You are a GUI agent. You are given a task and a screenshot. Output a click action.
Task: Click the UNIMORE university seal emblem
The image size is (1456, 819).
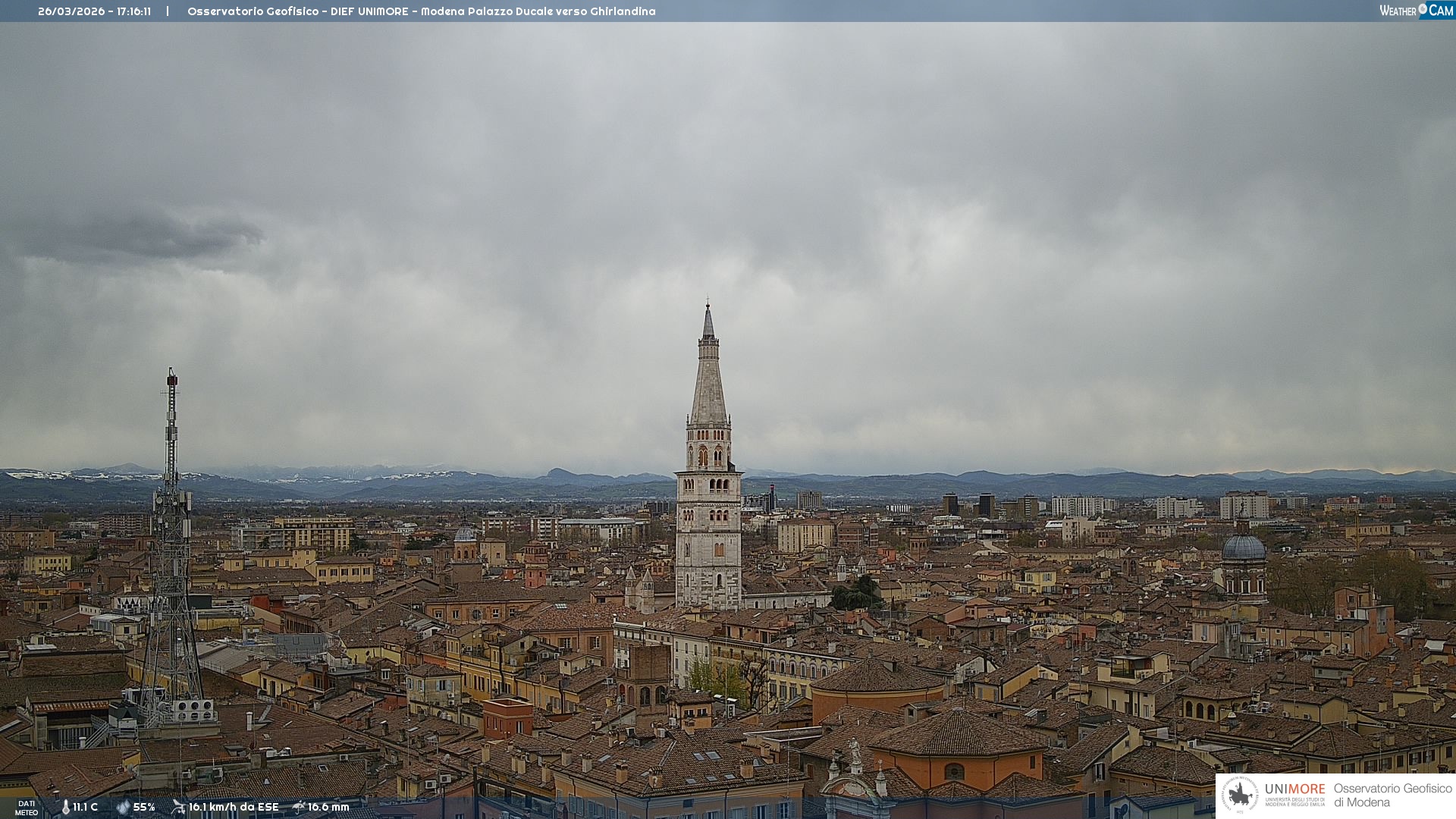1241,795
